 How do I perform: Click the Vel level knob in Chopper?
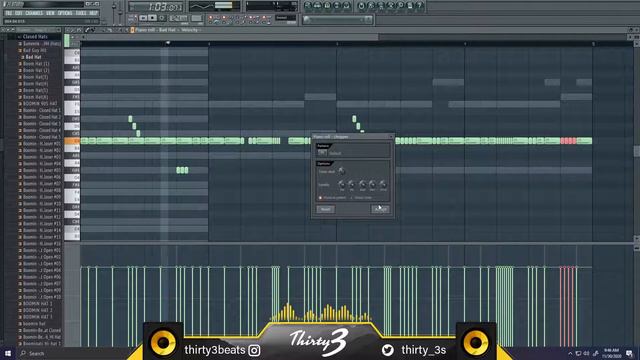pos(352,185)
